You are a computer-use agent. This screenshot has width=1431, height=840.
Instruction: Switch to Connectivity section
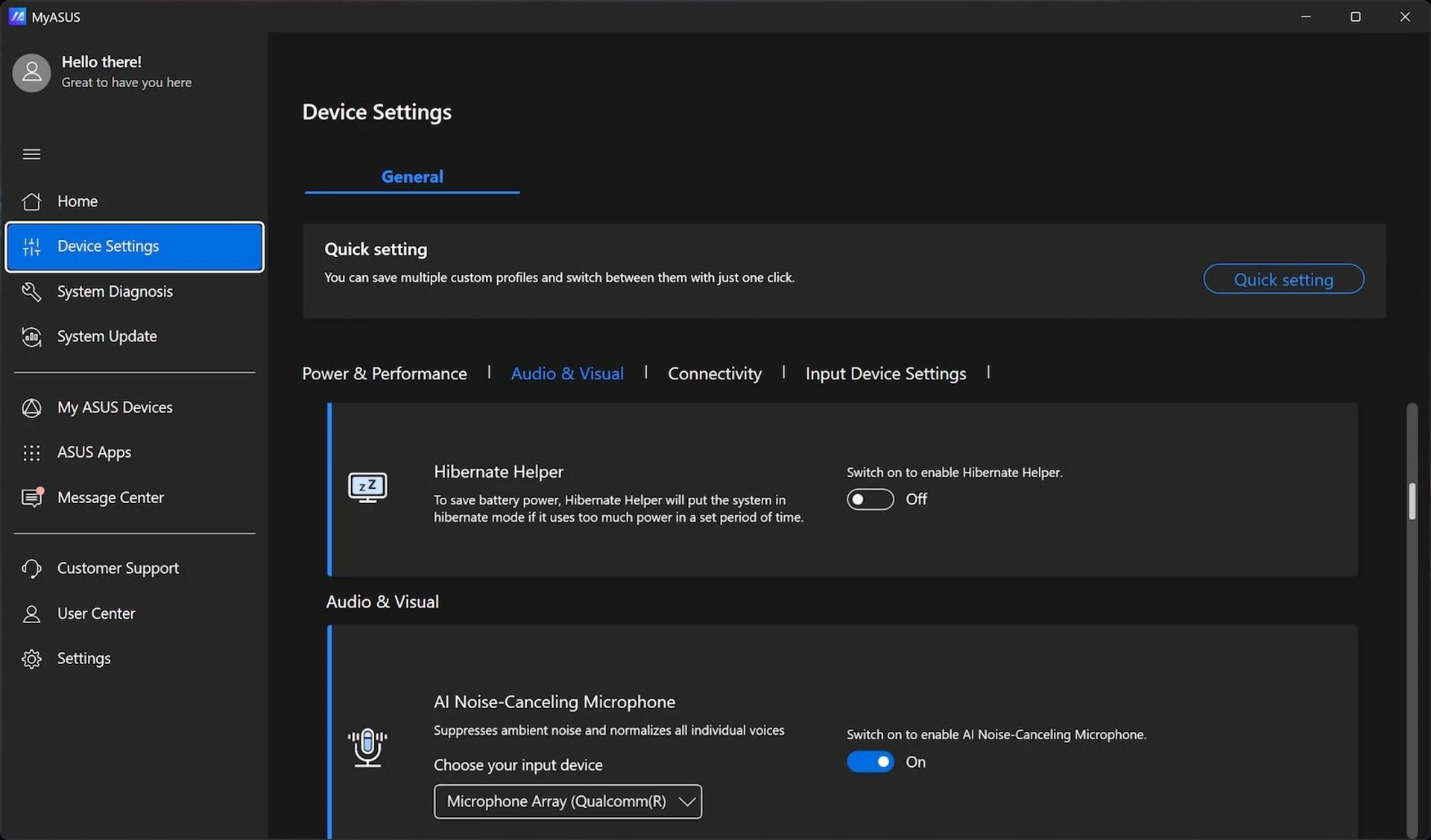click(x=715, y=373)
